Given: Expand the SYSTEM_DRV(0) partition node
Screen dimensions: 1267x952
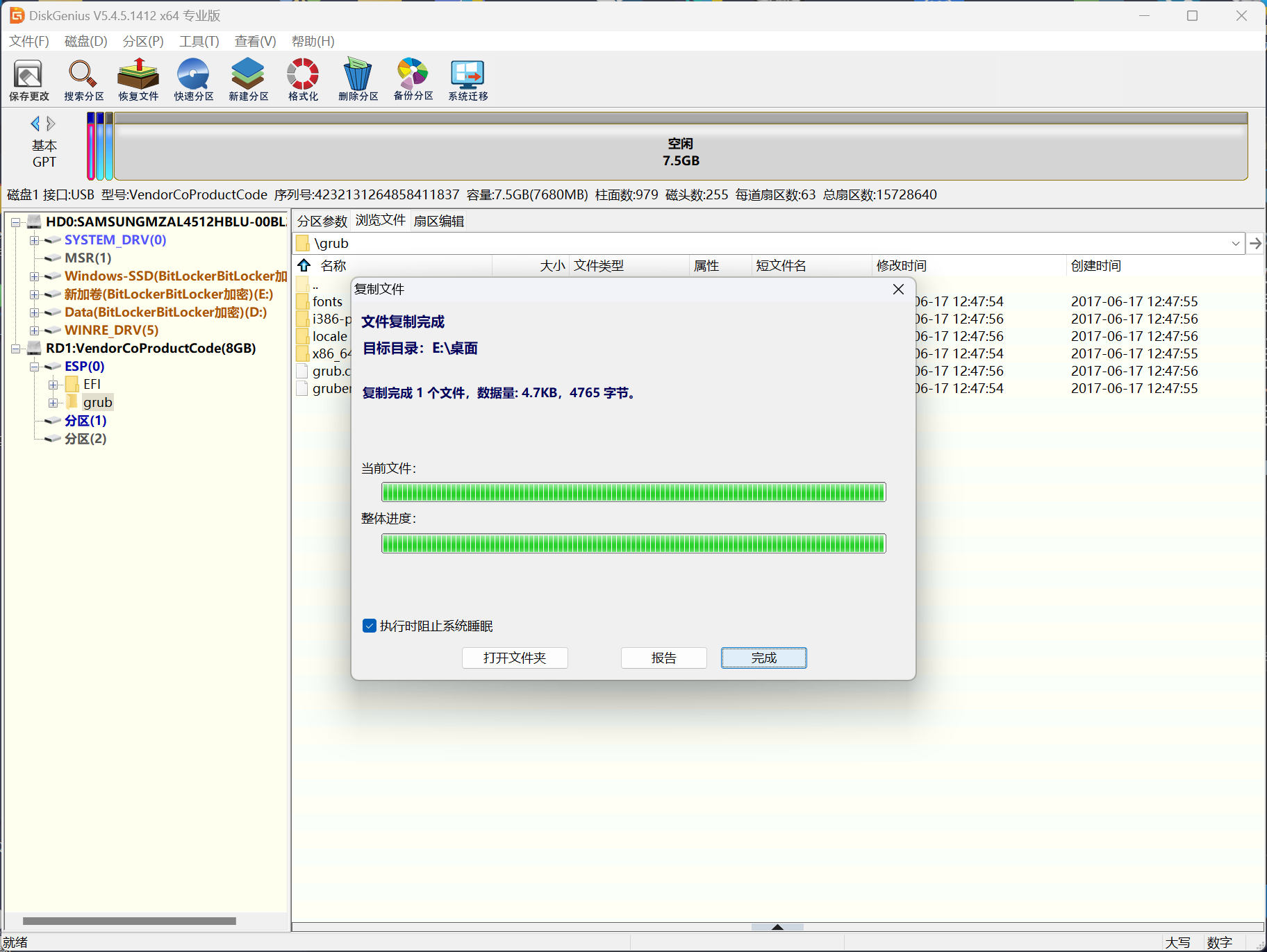Looking at the screenshot, I should pyautogui.click(x=34, y=240).
